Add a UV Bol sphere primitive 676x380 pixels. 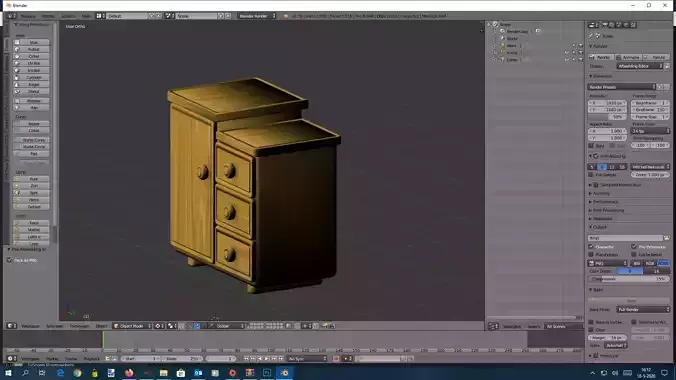tap(31, 63)
